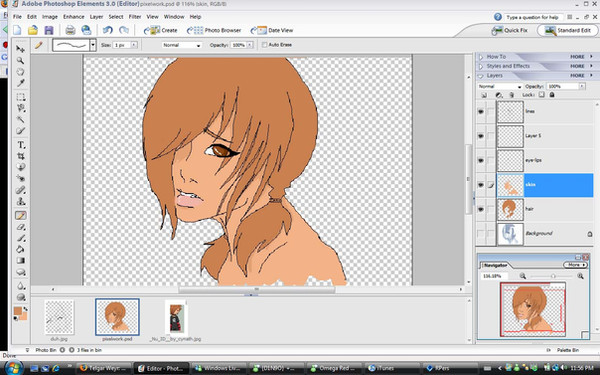The width and height of the screenshot is (600, 375).
Task: Toggle lock transparent pixels checkbox
Action: [x=541, y=95]
